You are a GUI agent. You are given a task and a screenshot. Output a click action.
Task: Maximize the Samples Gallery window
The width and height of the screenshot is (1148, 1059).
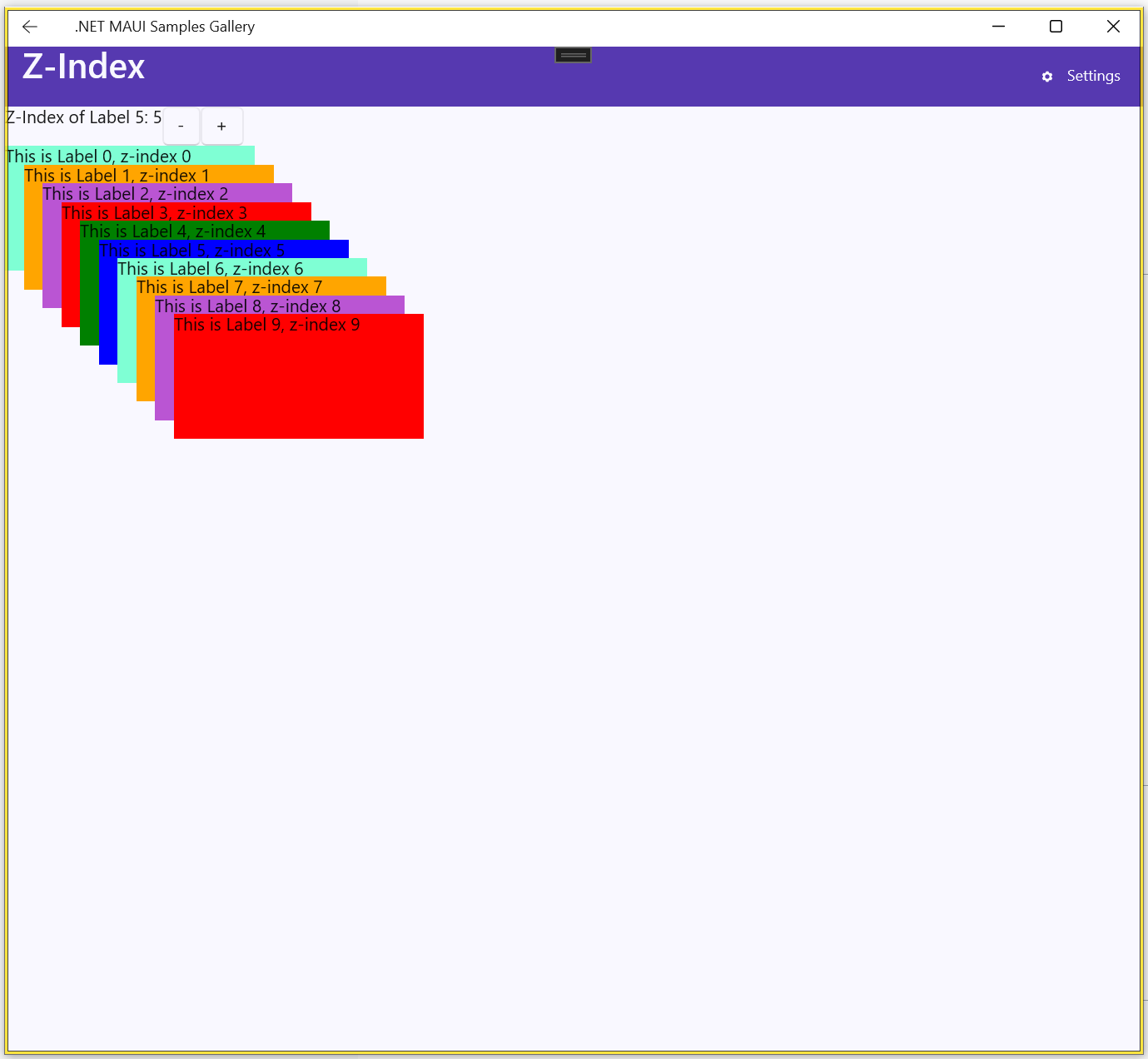coord(1056,27)
